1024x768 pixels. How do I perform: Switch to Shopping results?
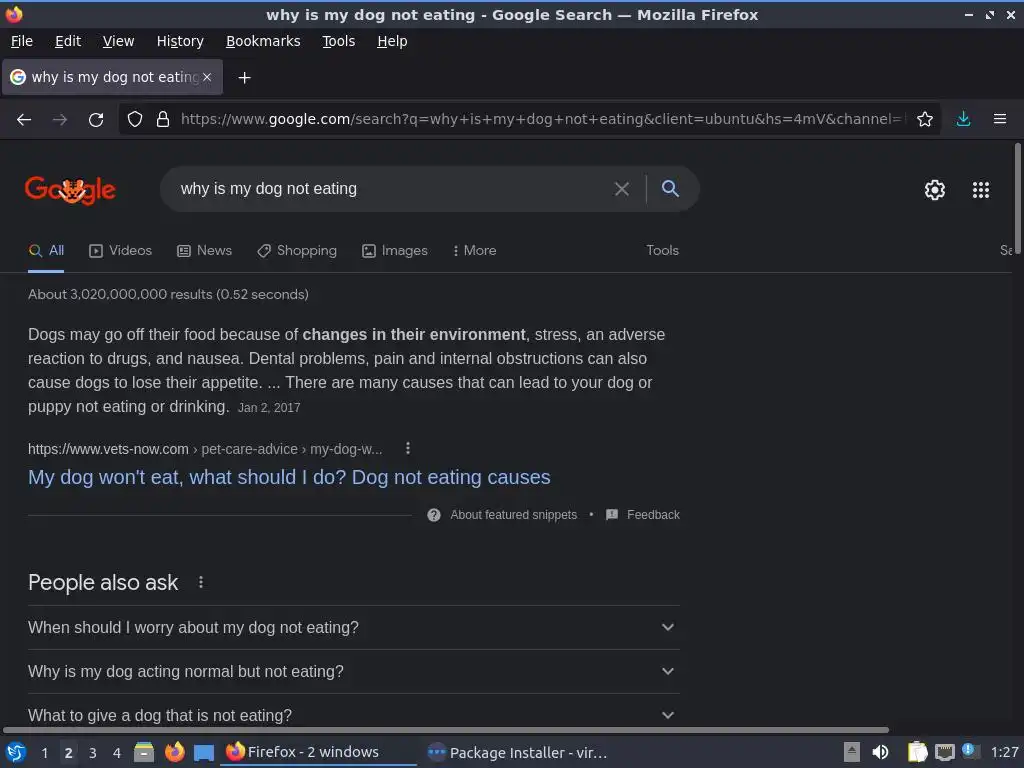[297, 251]
